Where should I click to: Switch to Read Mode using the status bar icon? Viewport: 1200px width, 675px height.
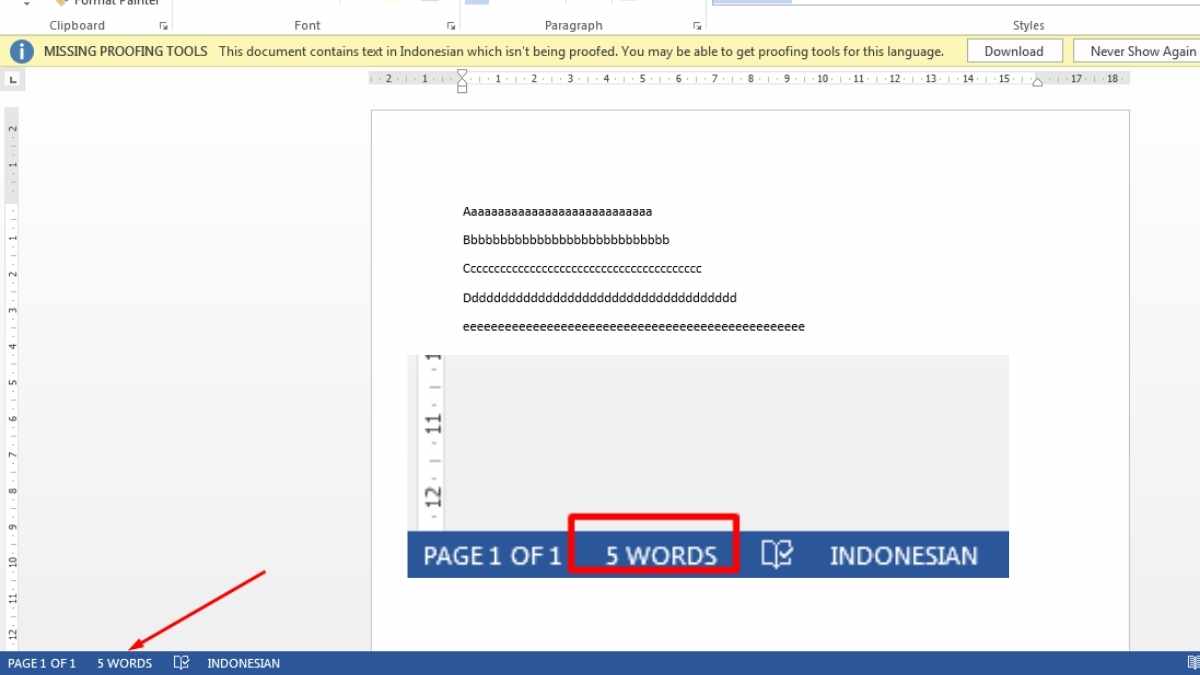click(1190, 663)
